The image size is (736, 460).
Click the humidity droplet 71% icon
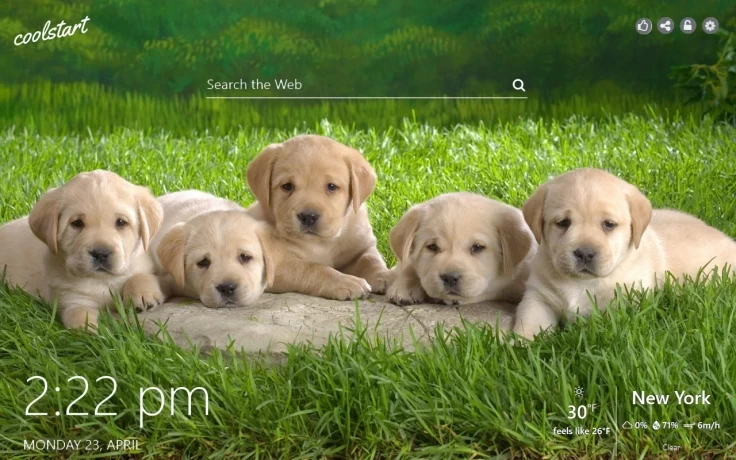pos(656,425)
